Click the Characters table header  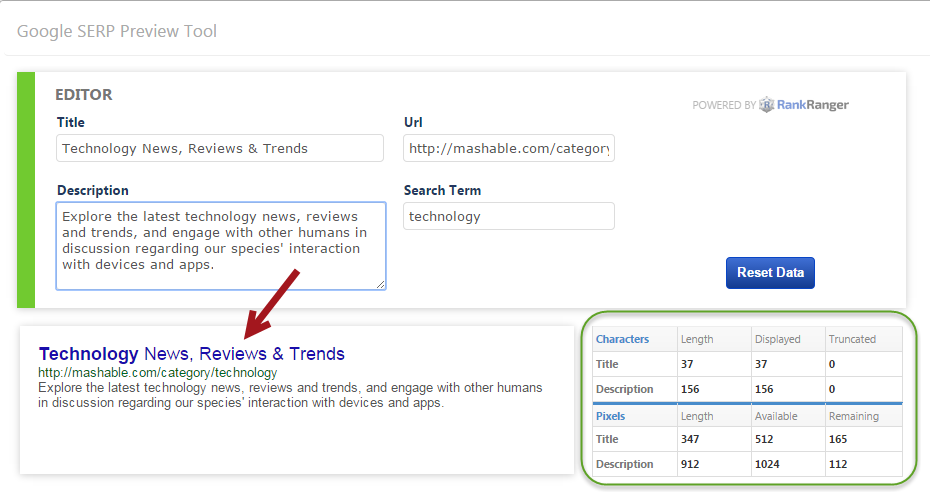click(623, 339)
